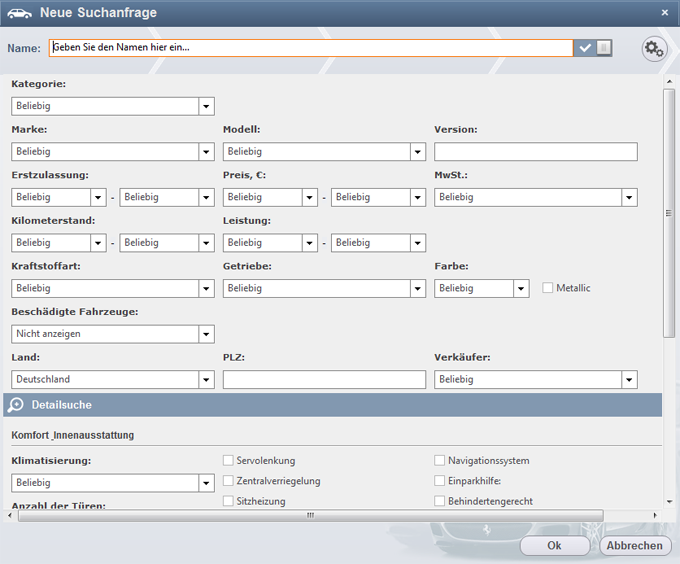Close the Neue Suchanfrage dialog
The width and height of the screenshot is (680, 564).
(665, 13)
